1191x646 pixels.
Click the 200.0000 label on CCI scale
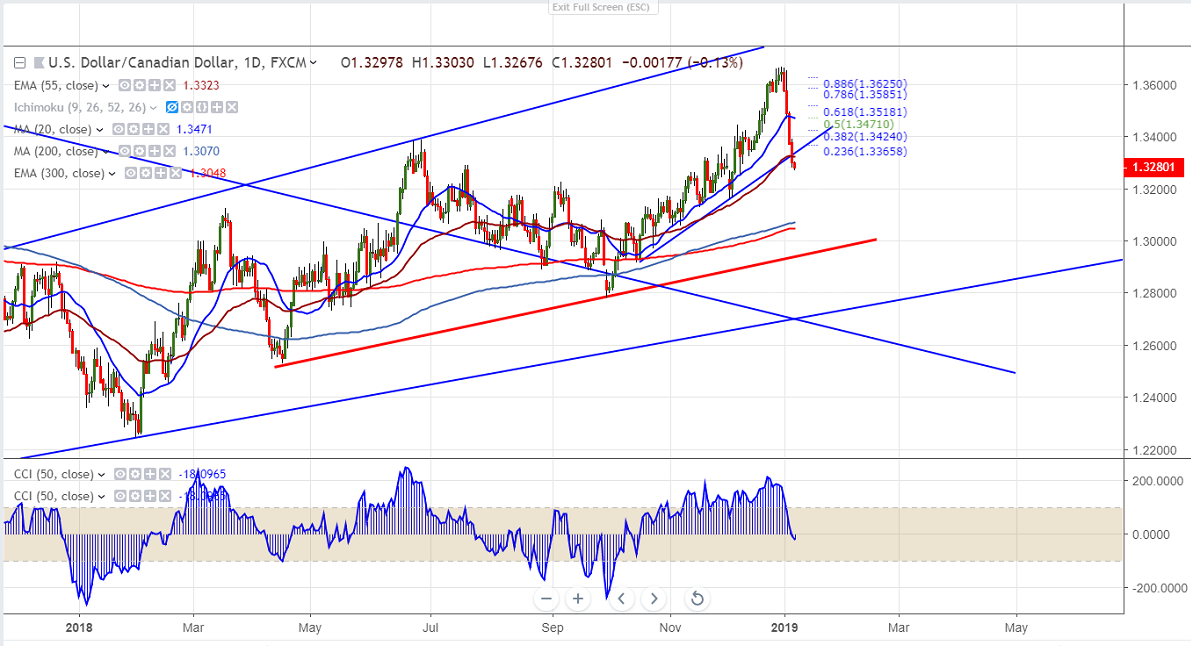coord(1158,481)
